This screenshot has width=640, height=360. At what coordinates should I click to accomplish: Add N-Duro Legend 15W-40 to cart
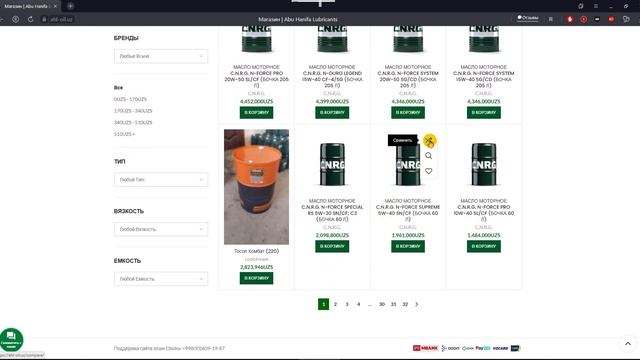332,112
